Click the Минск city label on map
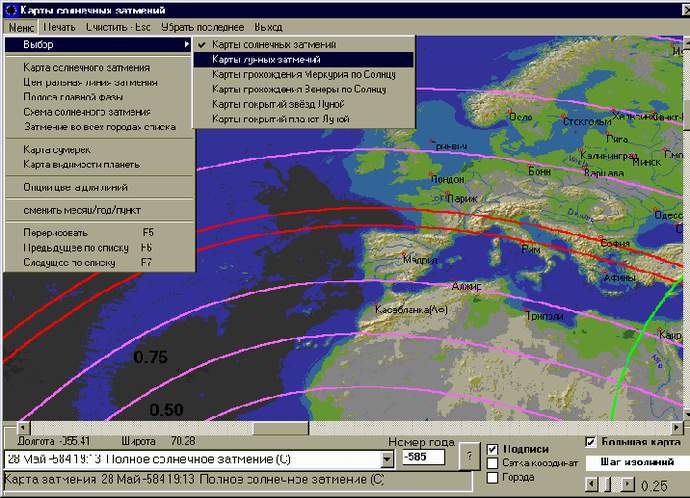 tap(646, 163)
